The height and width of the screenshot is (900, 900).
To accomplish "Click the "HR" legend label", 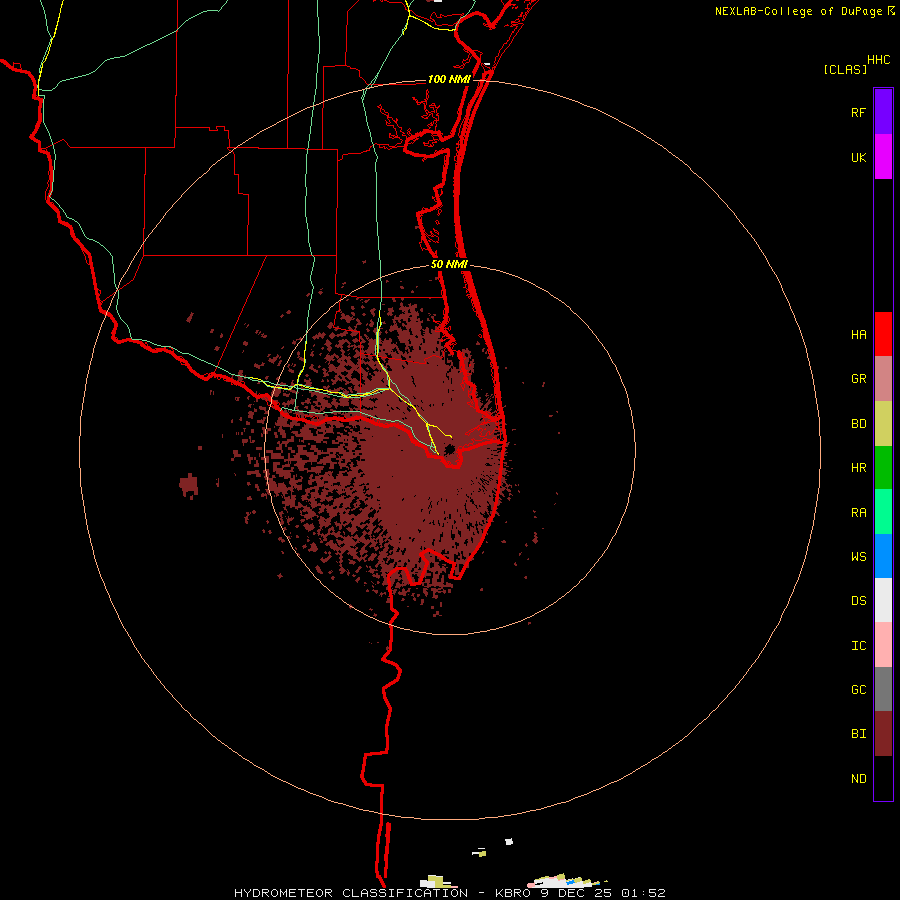I will [x=858, y=468].
